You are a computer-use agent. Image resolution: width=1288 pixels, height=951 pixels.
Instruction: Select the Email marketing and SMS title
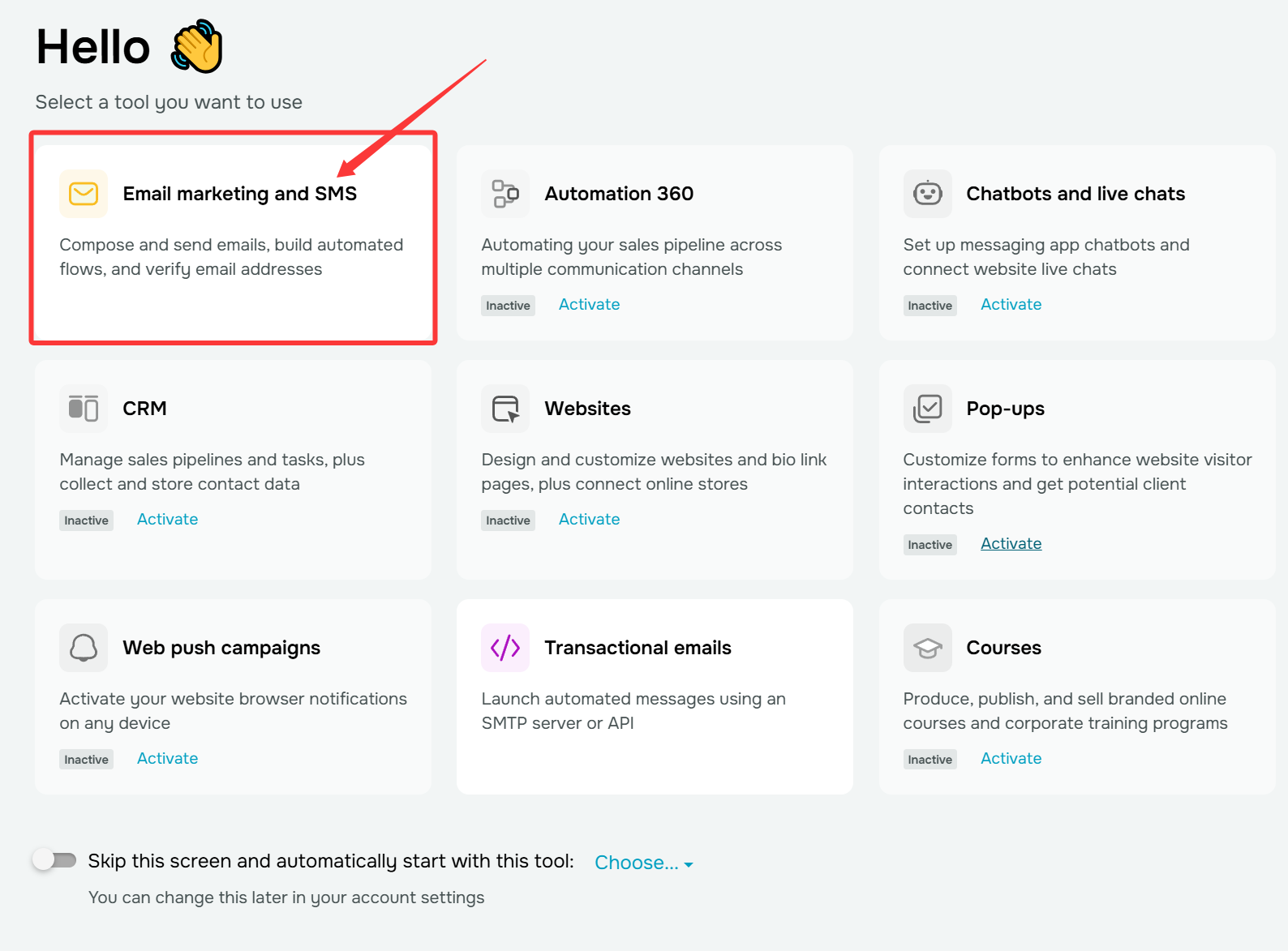[x=240, y=194]
